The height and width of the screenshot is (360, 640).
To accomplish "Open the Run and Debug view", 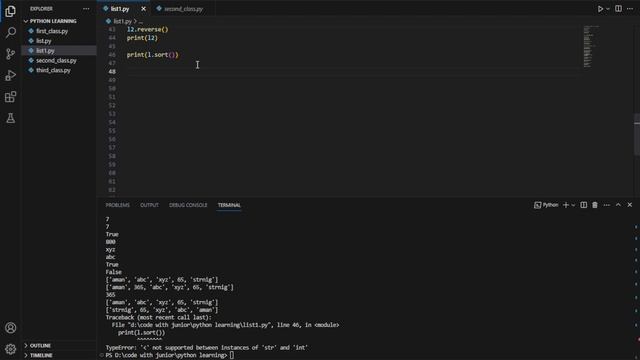I will 11,76.
